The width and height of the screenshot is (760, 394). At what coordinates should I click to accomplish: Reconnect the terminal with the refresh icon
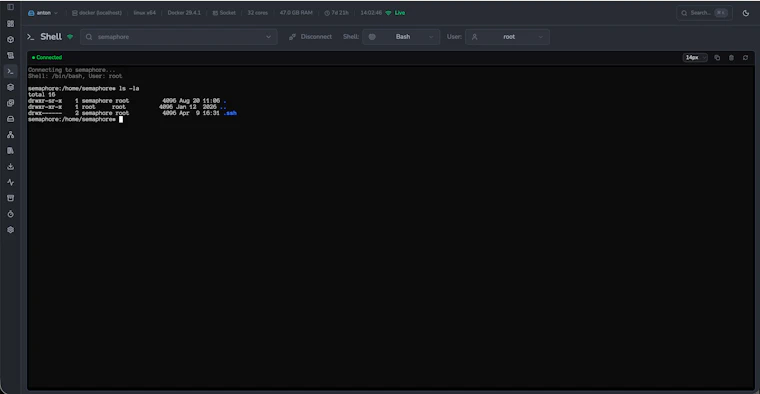coord(745,58)
